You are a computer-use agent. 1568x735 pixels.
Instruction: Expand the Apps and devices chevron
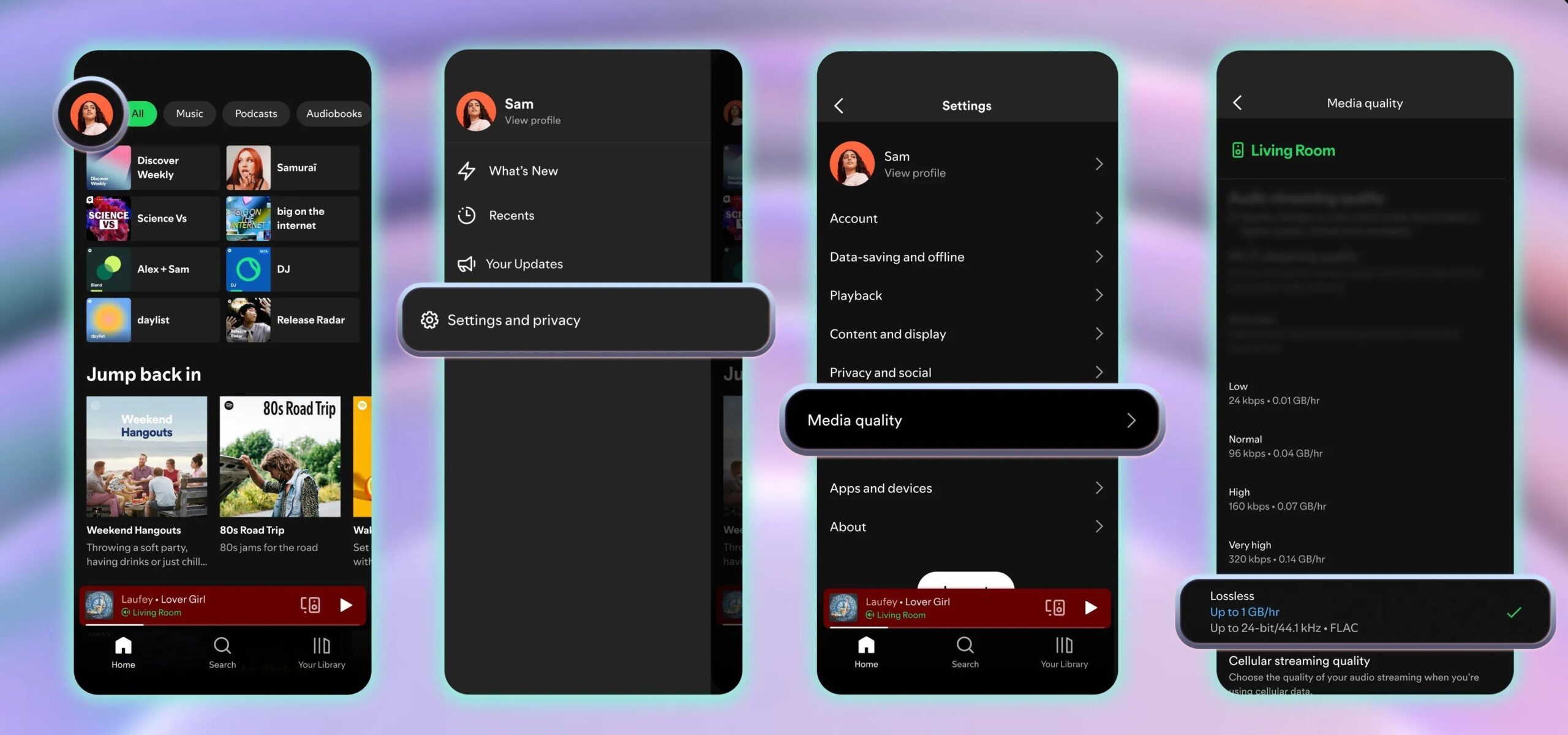1099,488
